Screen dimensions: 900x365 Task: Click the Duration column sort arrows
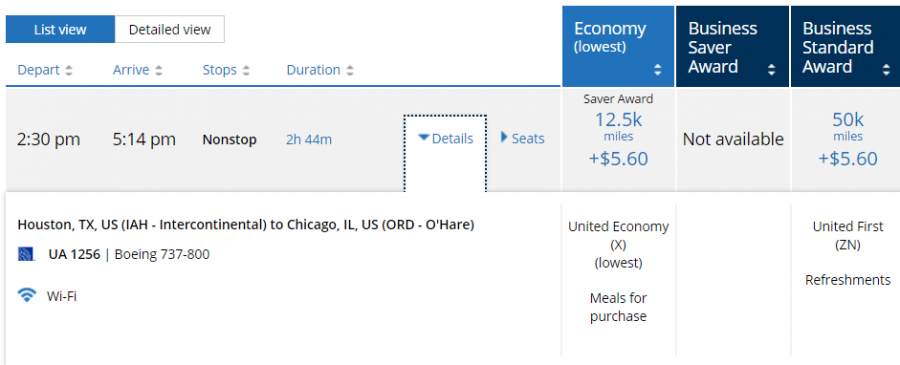click(350, 71)
